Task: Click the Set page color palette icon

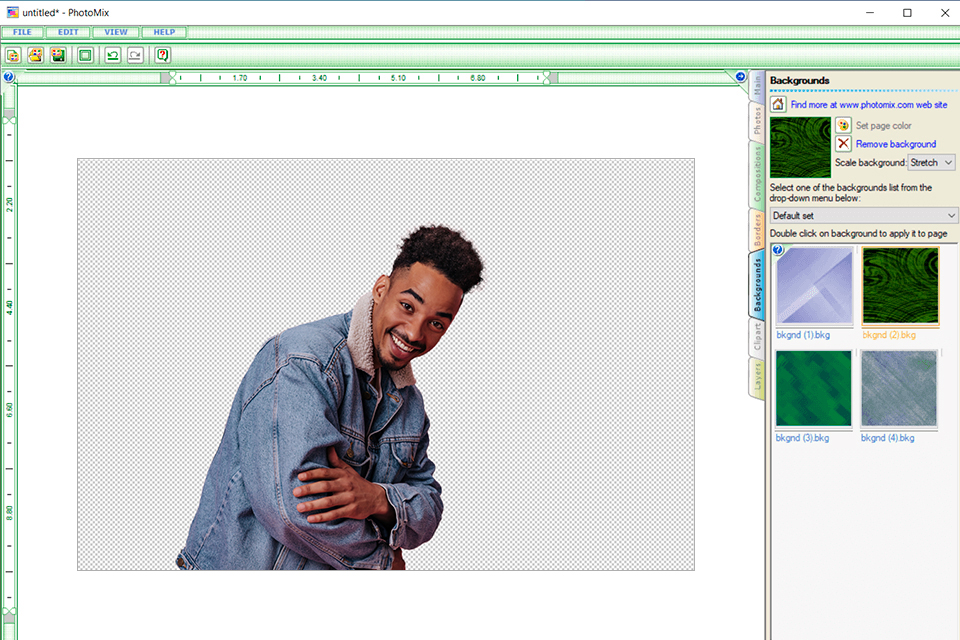Action: pyautogui.click(x=843, y=125)
